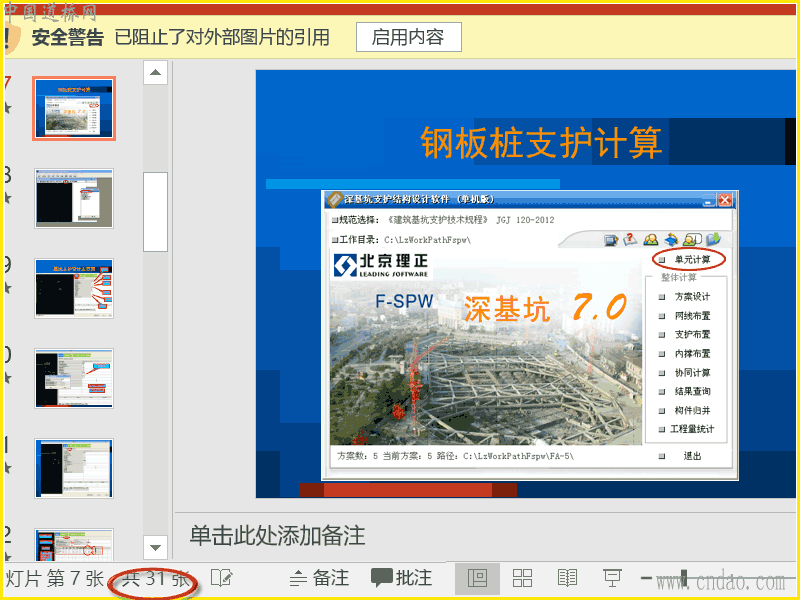
Task: Click the slide panel scroll up arrow
Action: [x=156, y=72]
